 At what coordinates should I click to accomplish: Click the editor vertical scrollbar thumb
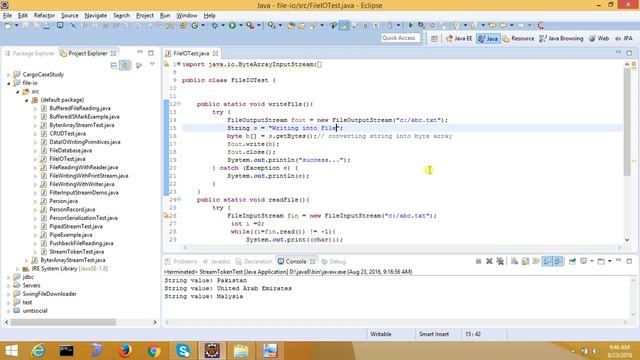coord(627,122)
